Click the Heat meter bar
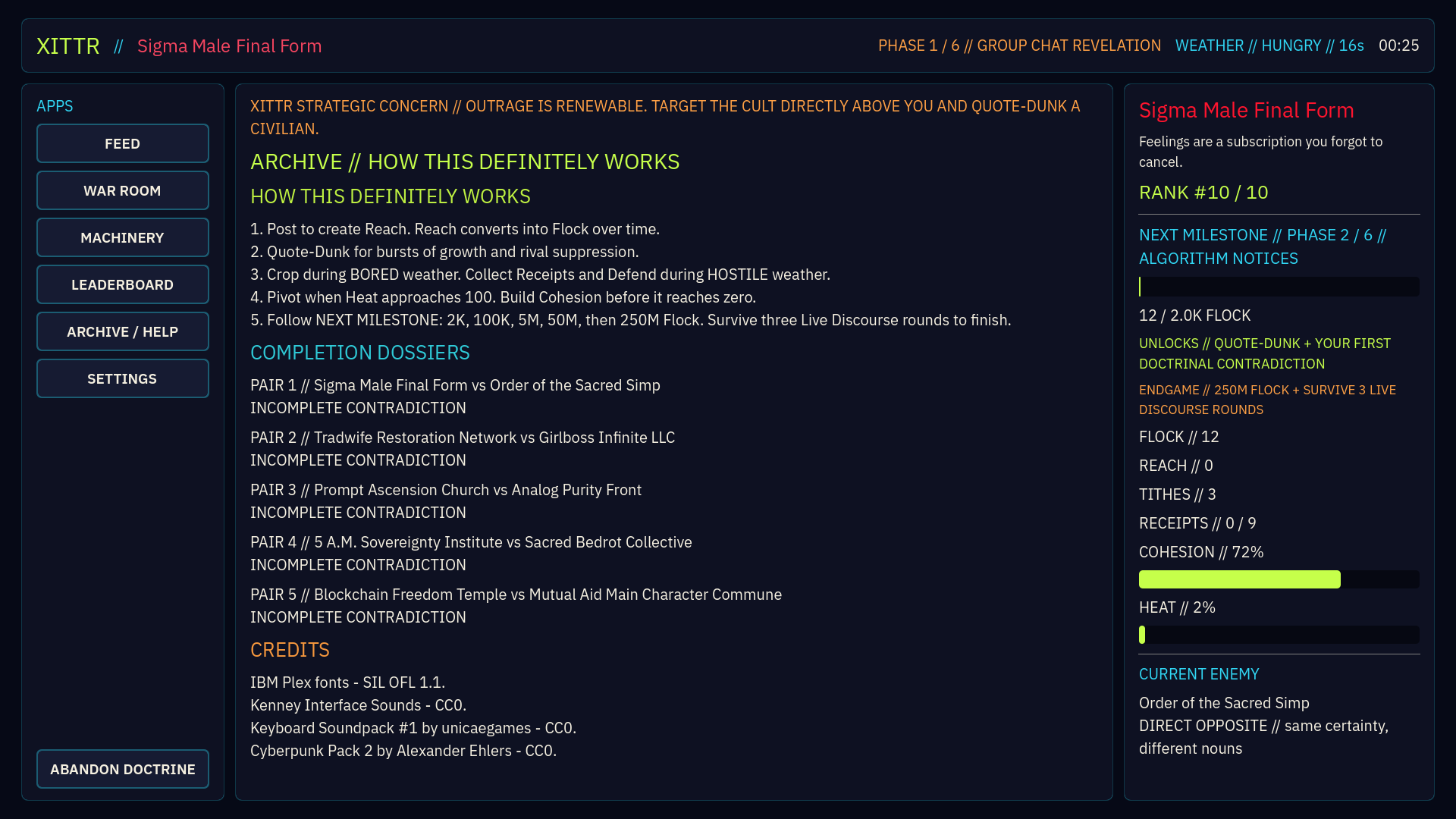Image resolution: width=1456 pixels, height=819 pixels. 1279,635
